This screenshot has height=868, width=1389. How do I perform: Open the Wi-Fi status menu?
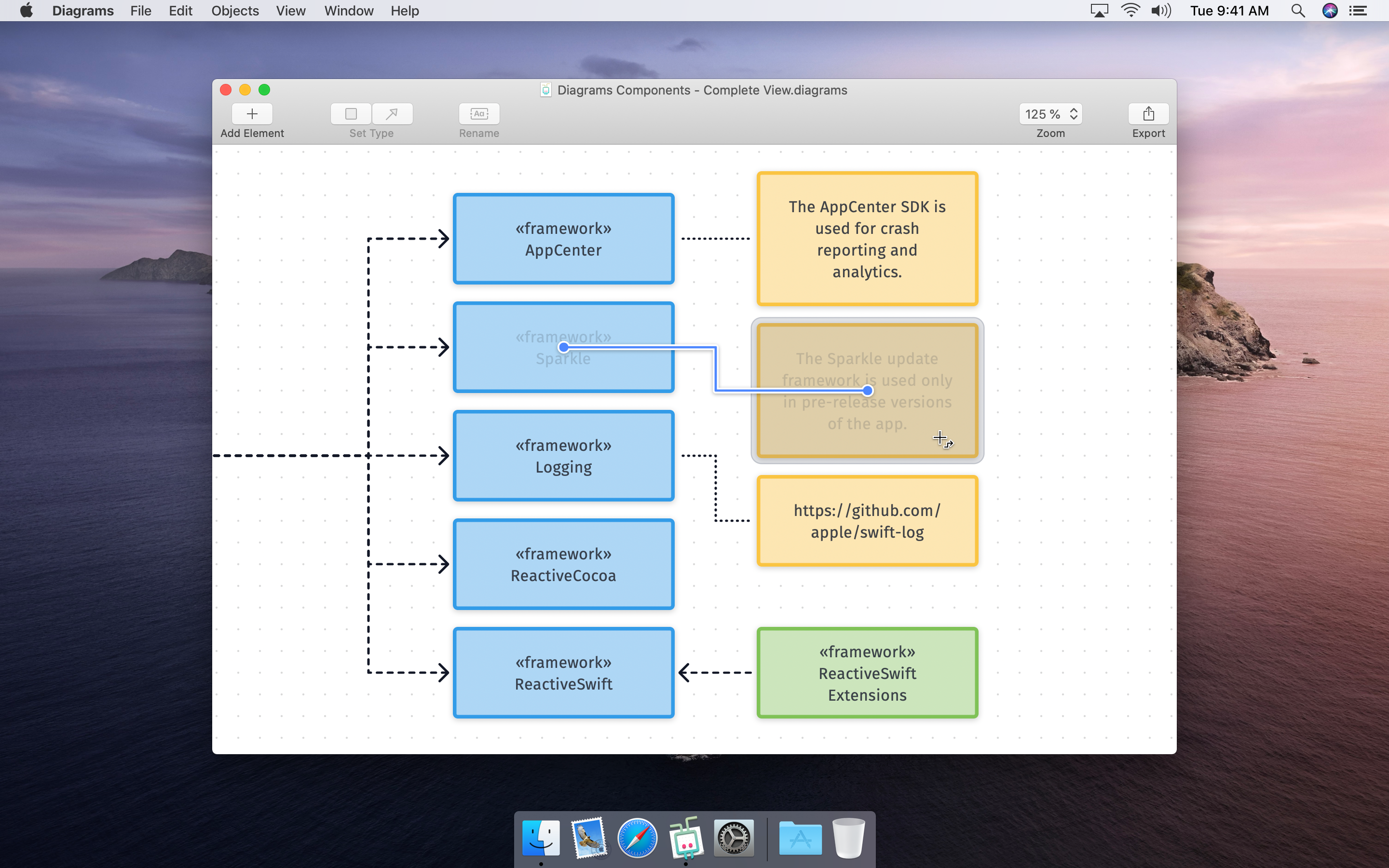click(x=1130, y=11)
